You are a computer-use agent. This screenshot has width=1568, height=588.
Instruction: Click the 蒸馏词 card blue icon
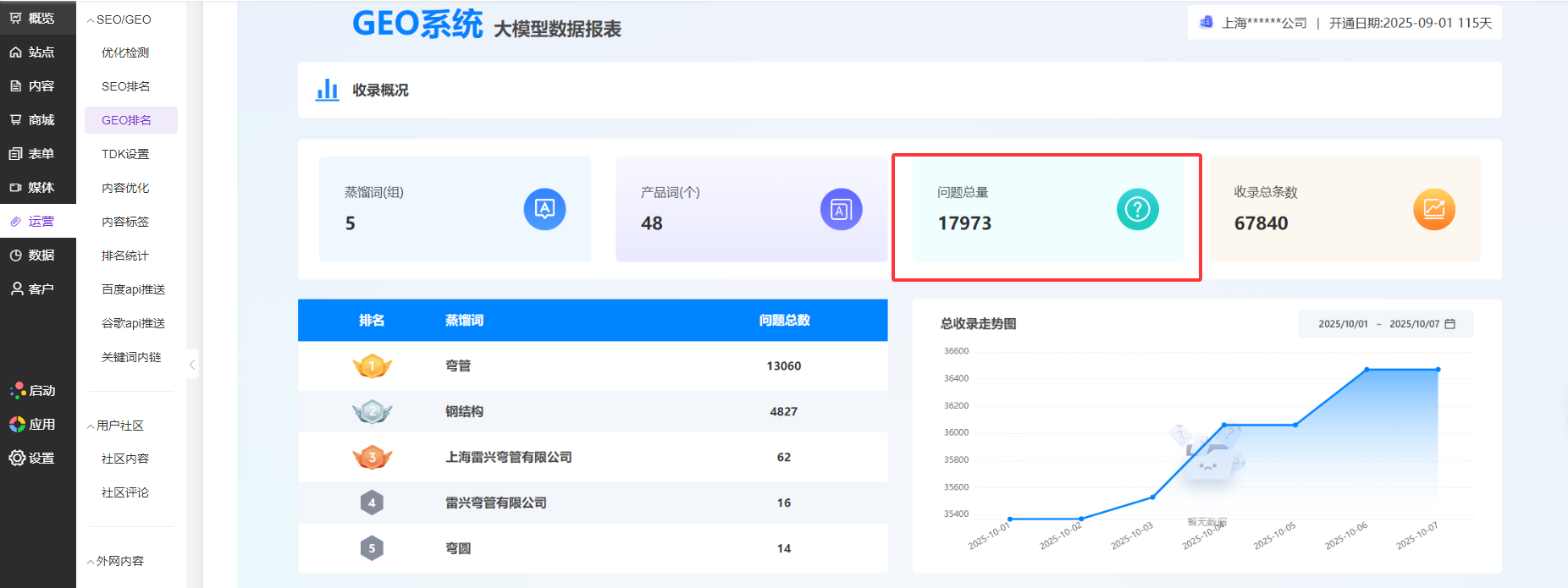tap(544, 209)
